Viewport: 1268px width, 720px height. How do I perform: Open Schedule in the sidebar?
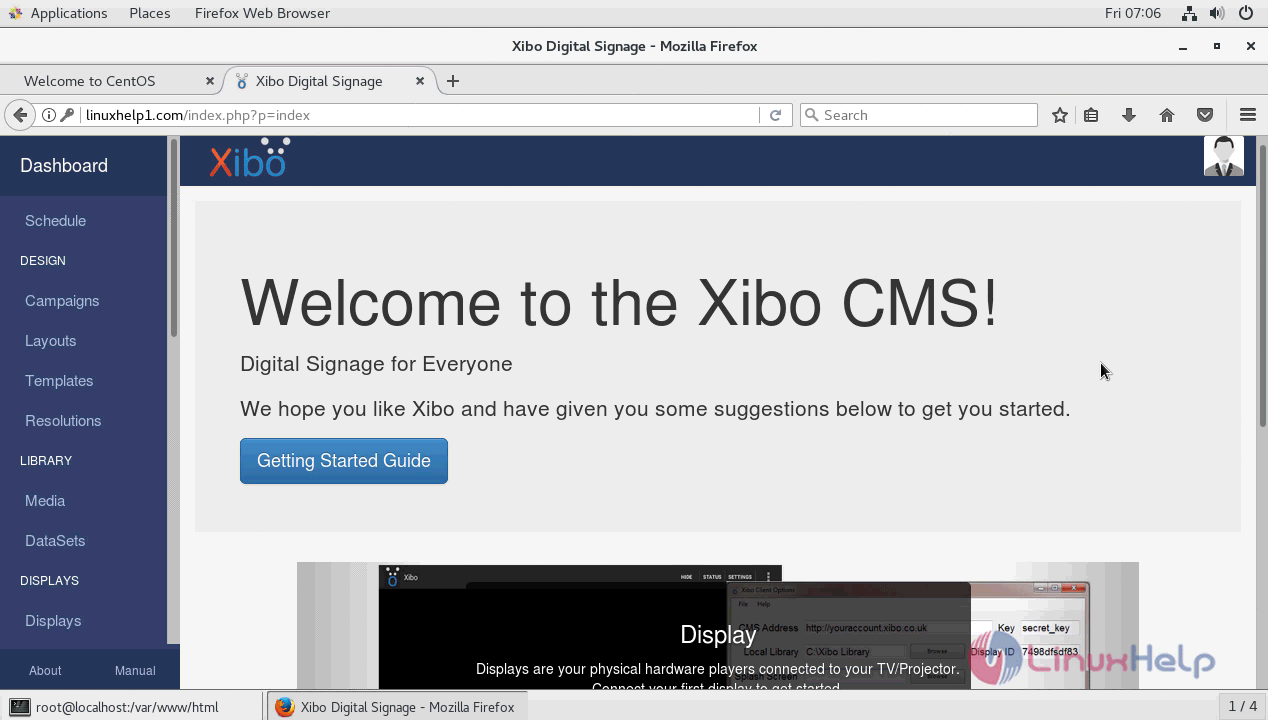click(55, 221)
